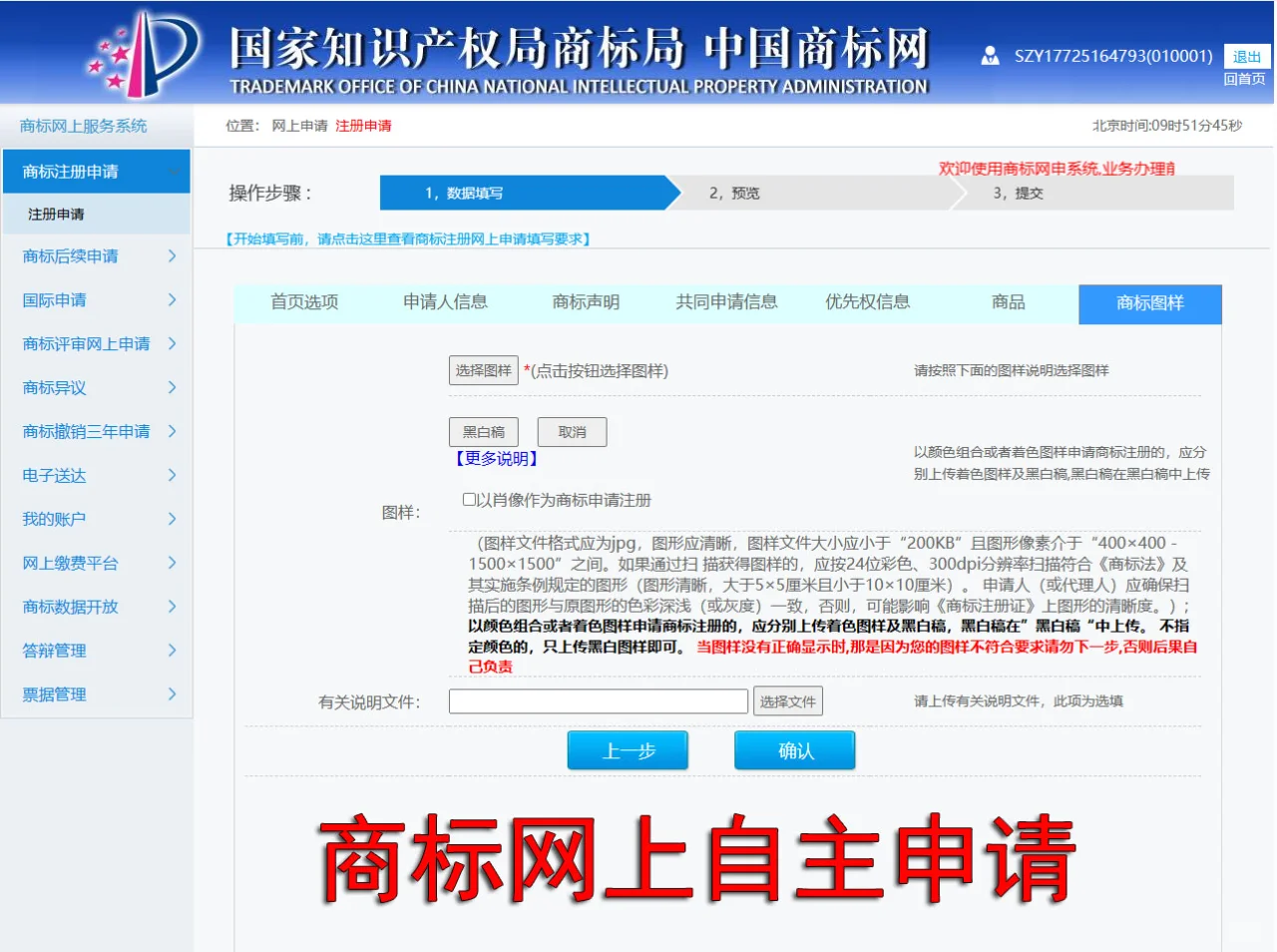
Task: Expand the 商标异议 sidebar arrow
Action: [172, 388]
